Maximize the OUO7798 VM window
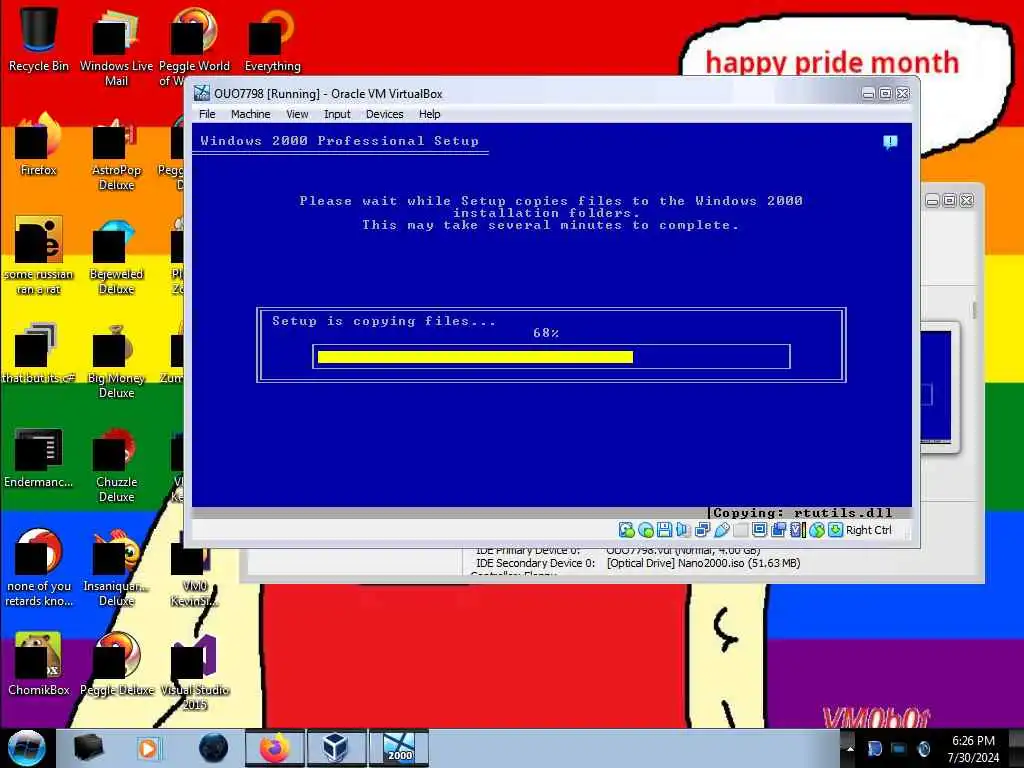1024x768 pixels. (x=886, y=93)
